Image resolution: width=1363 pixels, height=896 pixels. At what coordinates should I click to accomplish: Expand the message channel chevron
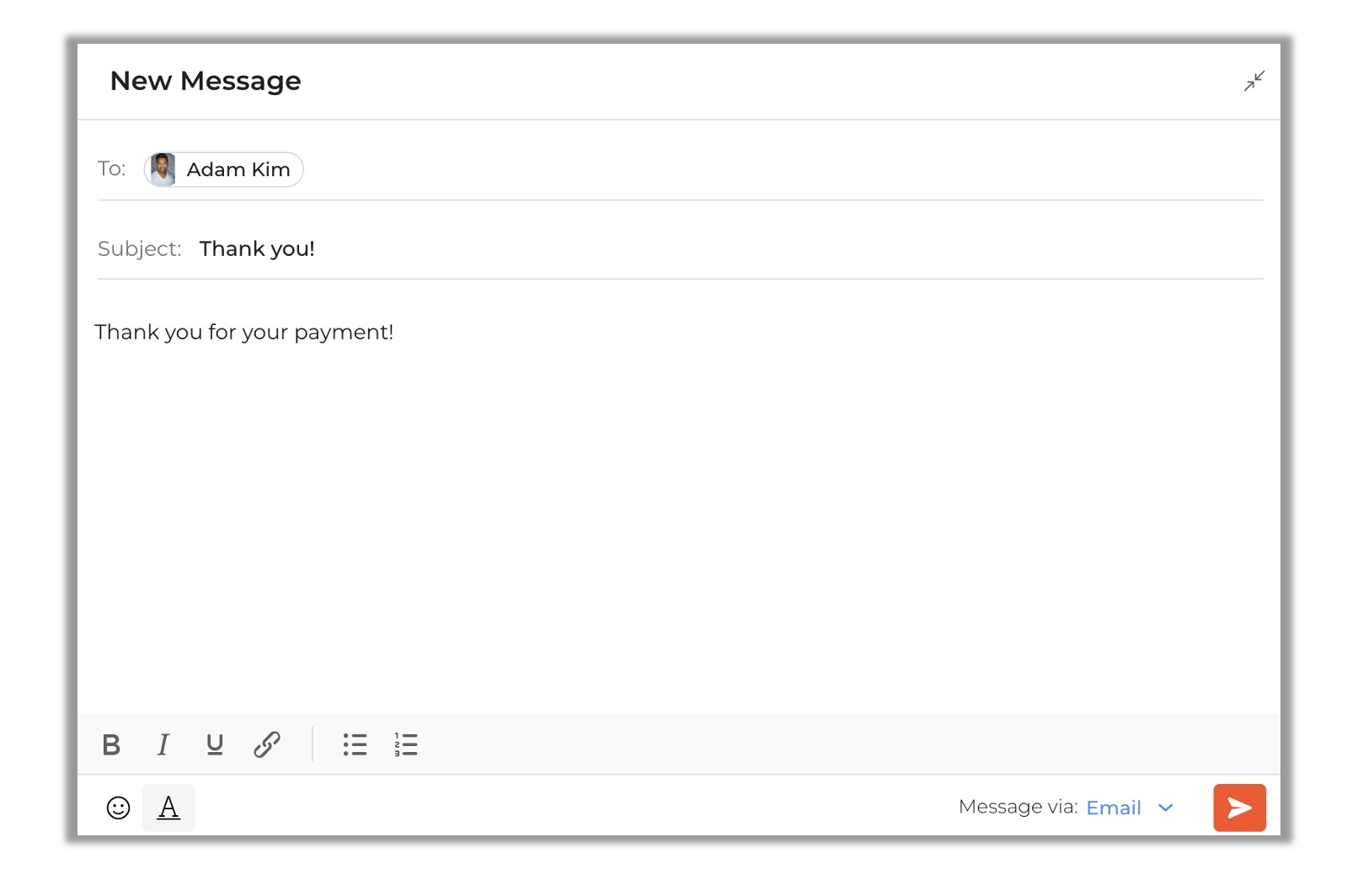point(1166,808)
